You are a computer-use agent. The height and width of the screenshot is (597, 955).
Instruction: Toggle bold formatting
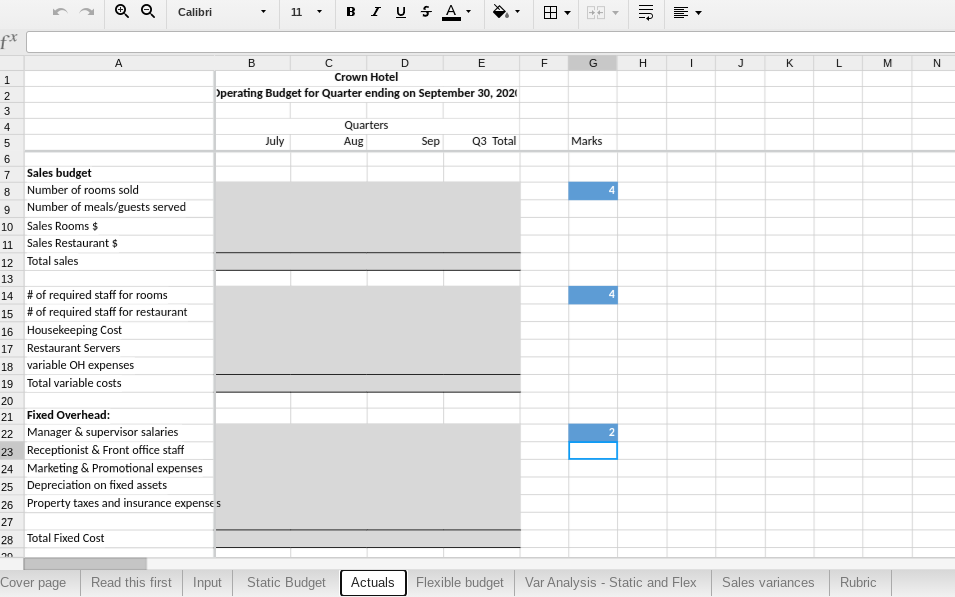tap(350, 12)
